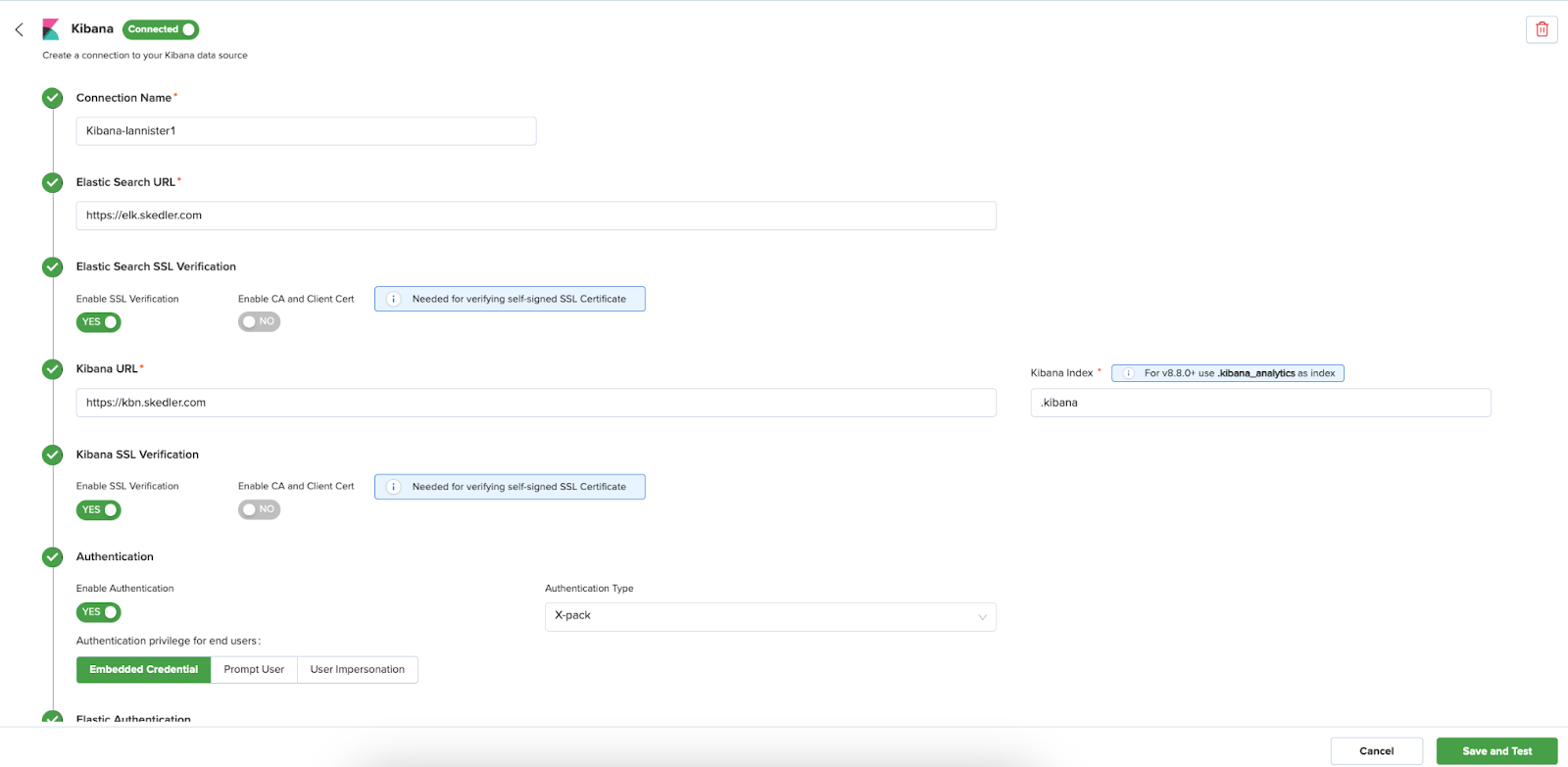Click Authentication green checkmark step icon

[x=53, y=557]
